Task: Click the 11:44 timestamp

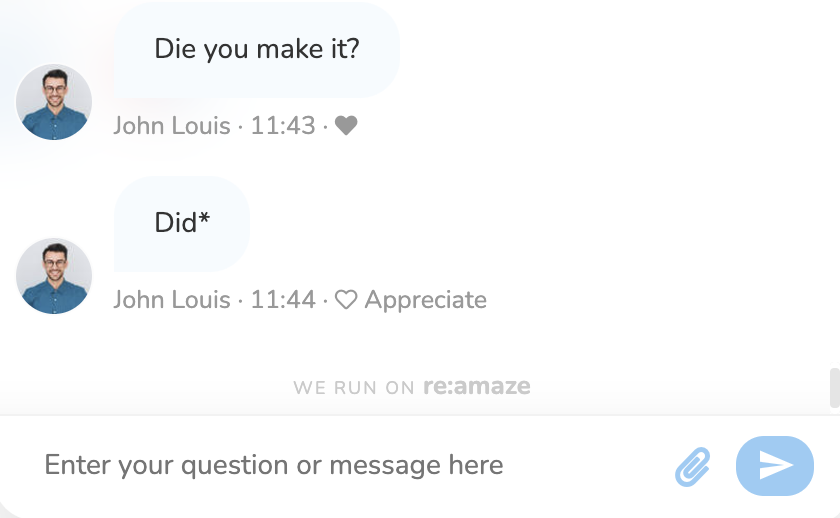Action: [x=283, y=300]
